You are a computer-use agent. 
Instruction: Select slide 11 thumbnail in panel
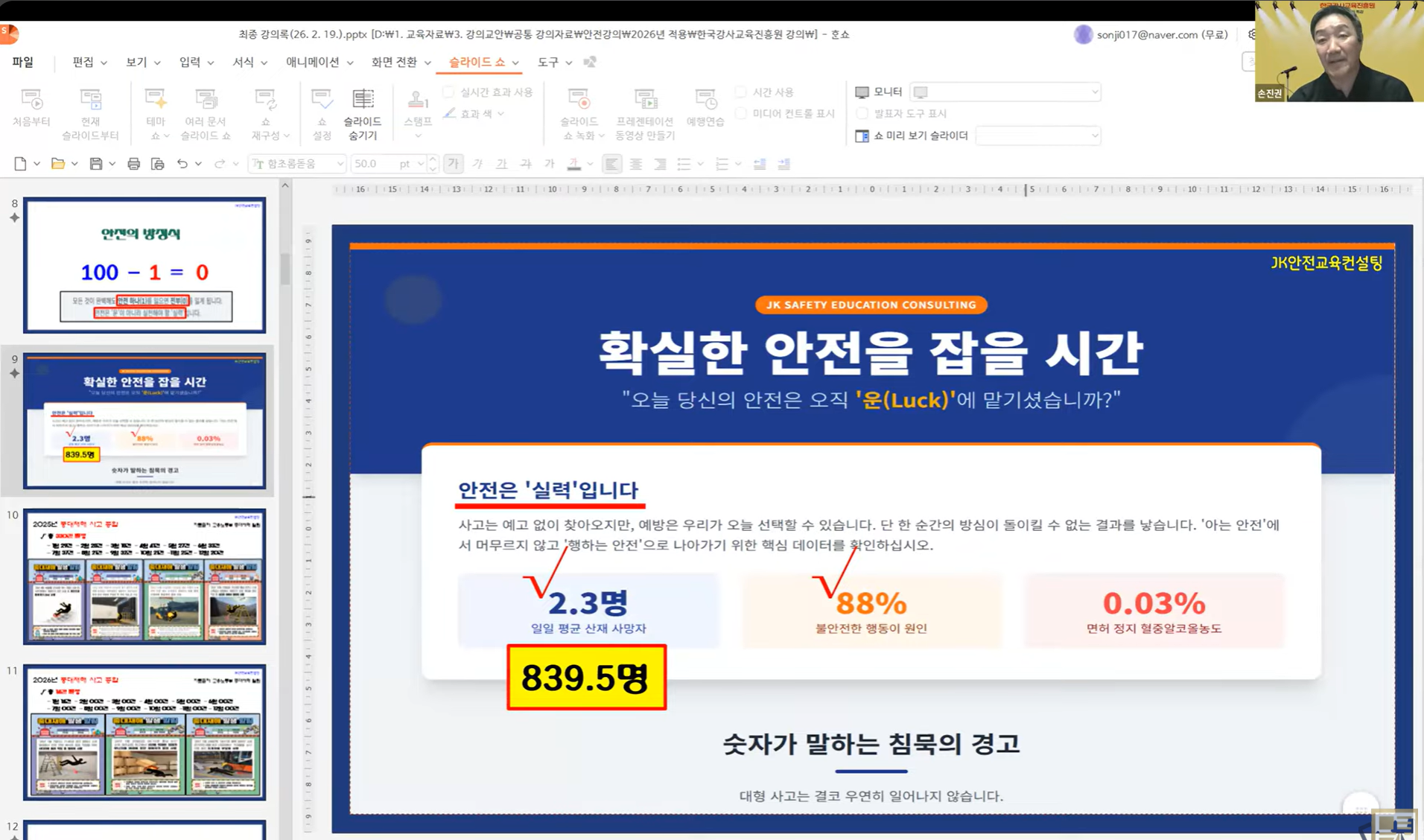tap(144, 732)
